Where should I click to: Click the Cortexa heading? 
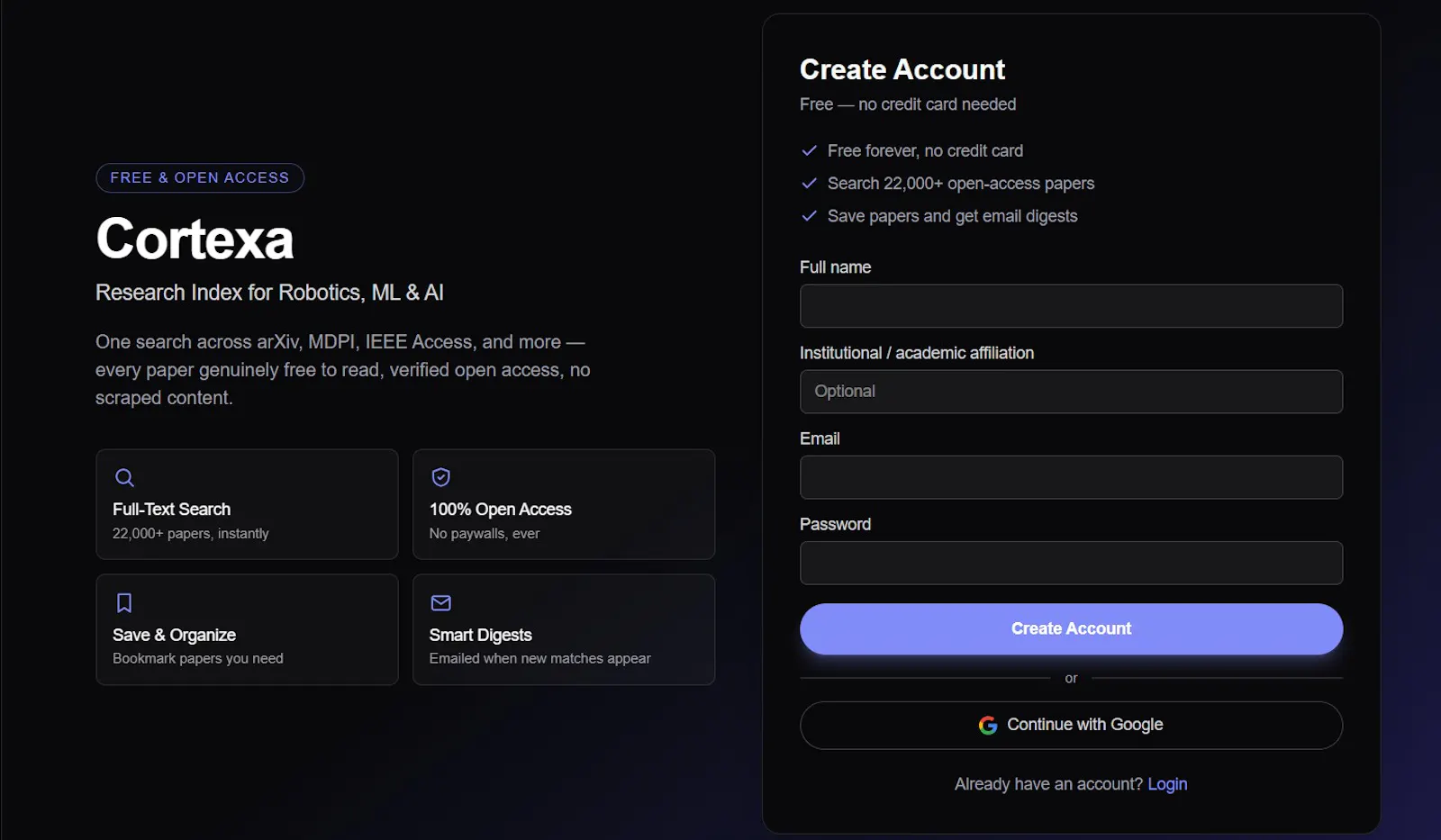(x=195, y=239)
